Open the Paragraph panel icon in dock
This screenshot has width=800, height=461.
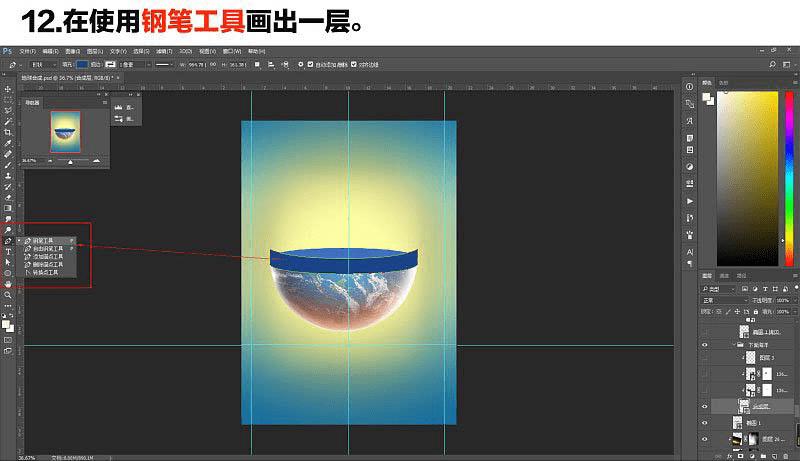coord(690,264)
